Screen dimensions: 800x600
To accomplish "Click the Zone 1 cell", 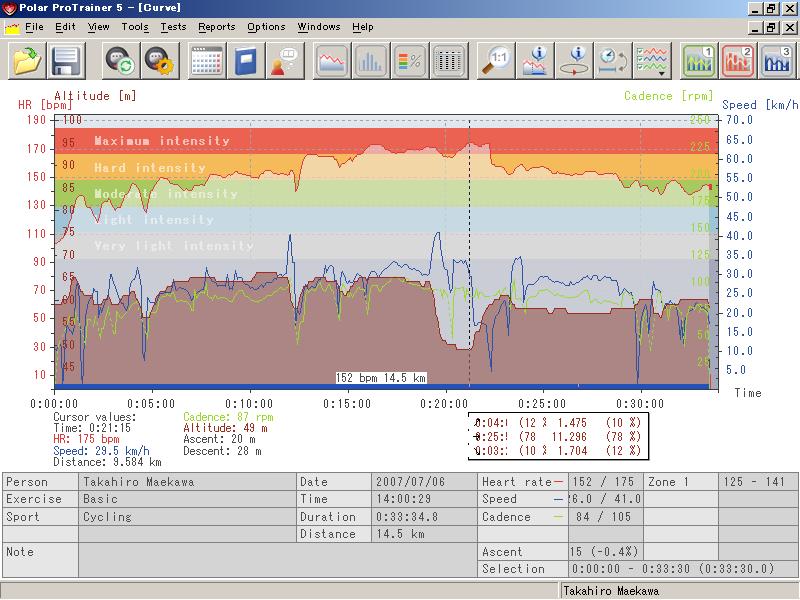I will (x=680, y=482).
